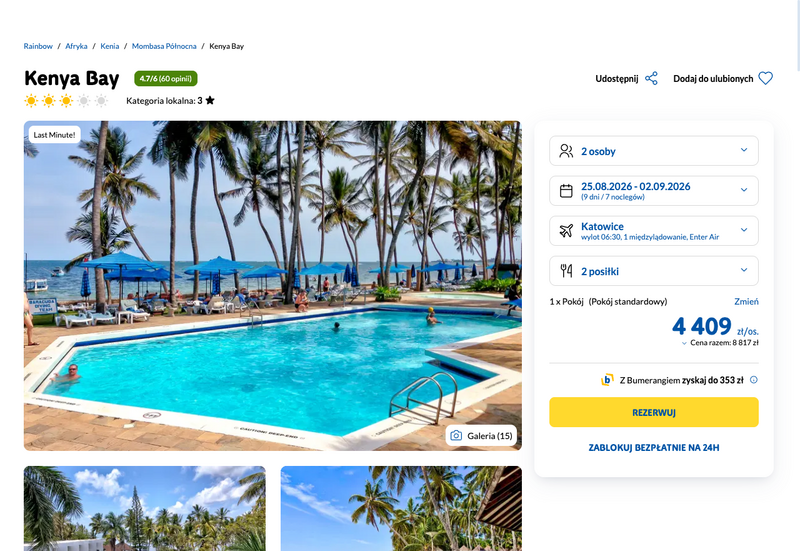Click the heart icon to add favorite

[x=765, y=79]
